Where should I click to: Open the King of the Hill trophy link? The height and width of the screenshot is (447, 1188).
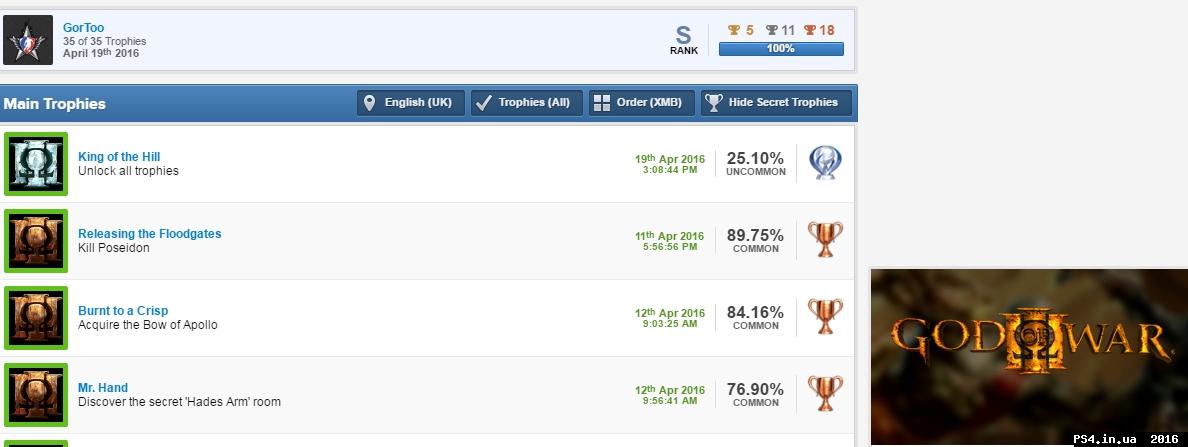click(119, 157)
